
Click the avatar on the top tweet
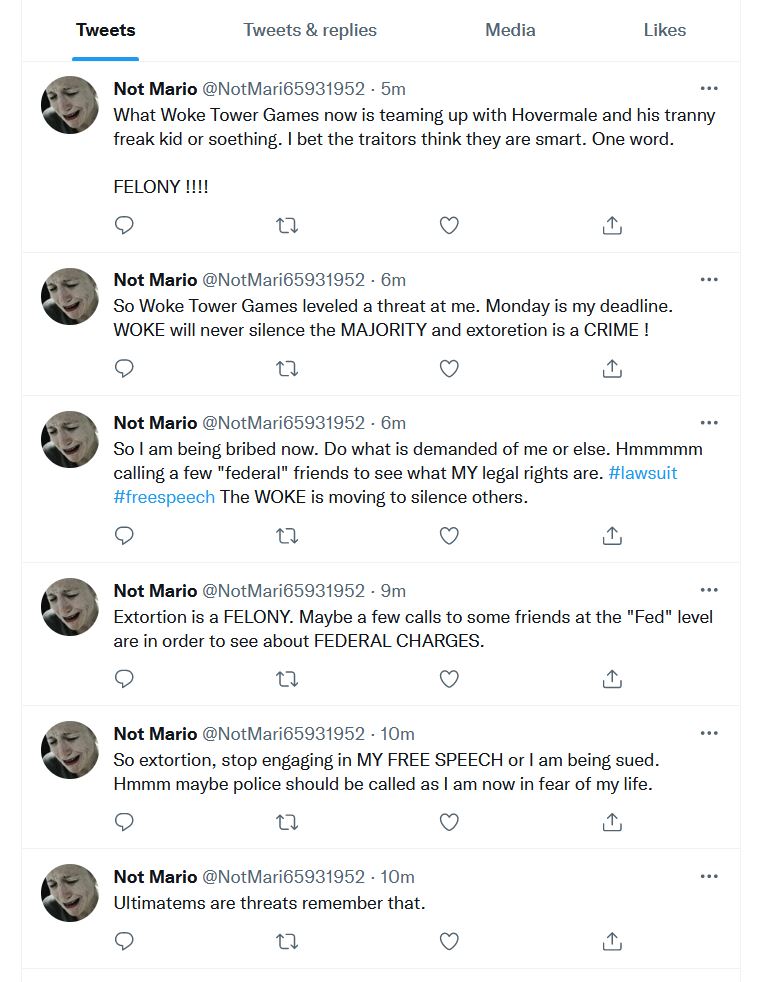pyautogui.click(x=70, y=104)
